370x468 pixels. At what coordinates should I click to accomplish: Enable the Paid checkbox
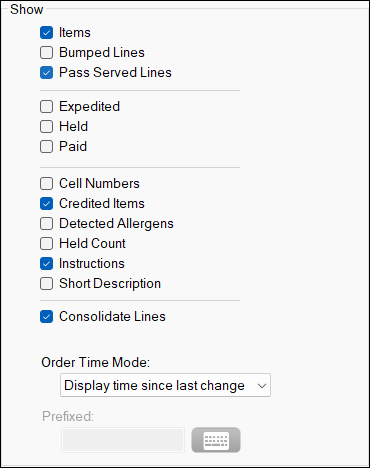(x=46, y=147)
